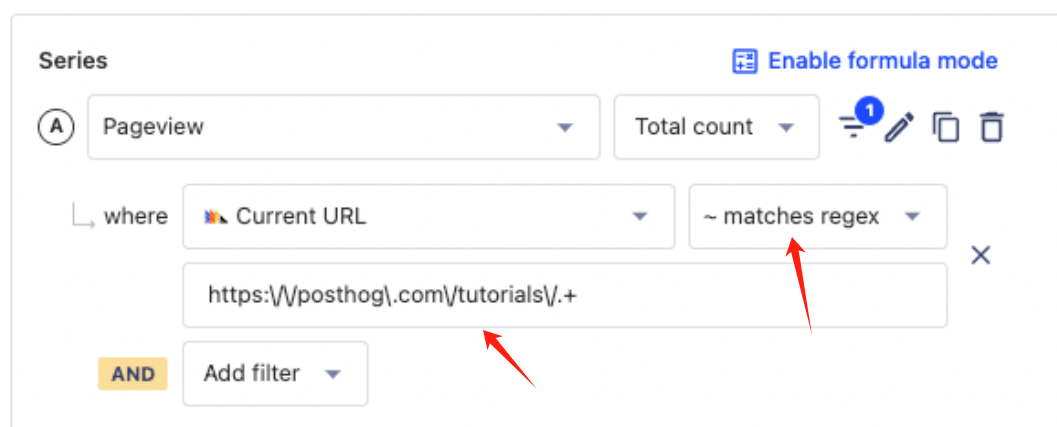This screenshot has width=1057, height=427.
Task: Remove the Current URL filter with X
Action: pos(980,255)
